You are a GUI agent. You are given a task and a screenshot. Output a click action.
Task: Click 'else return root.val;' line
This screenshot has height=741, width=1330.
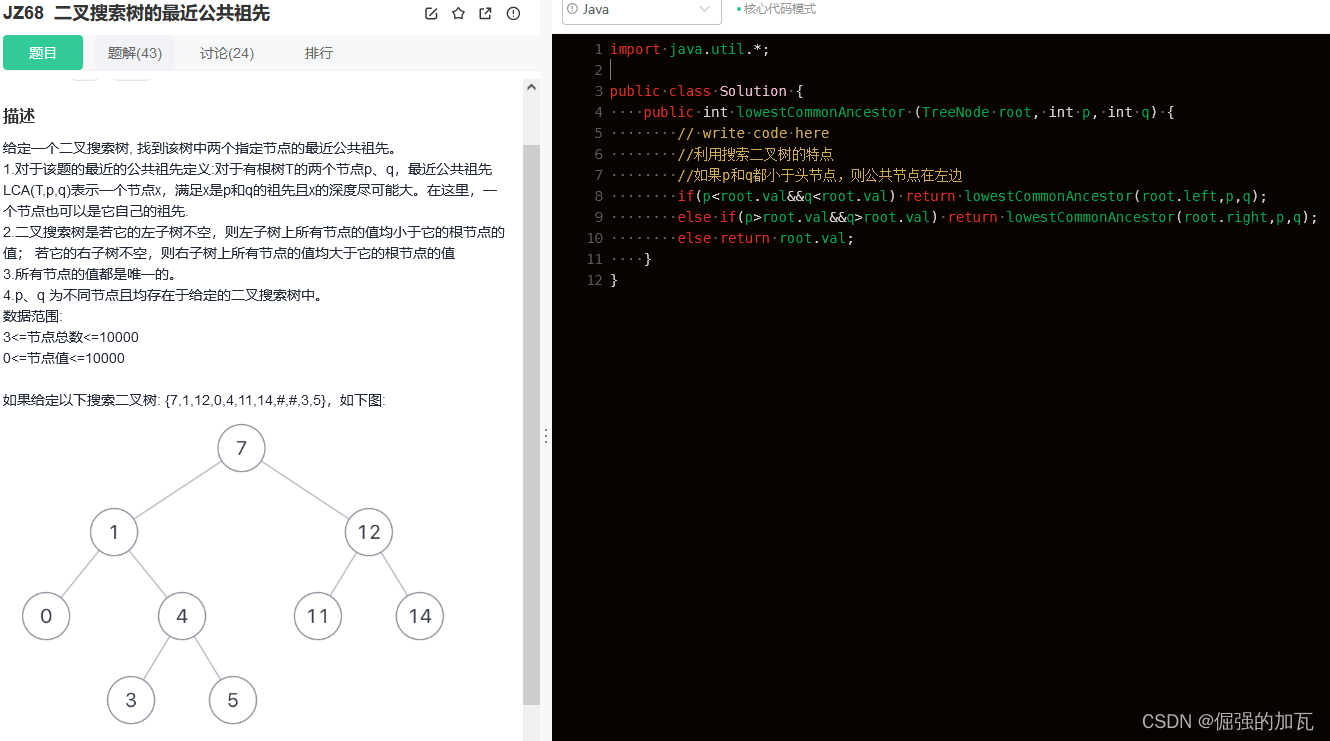[x=766, y=238]
